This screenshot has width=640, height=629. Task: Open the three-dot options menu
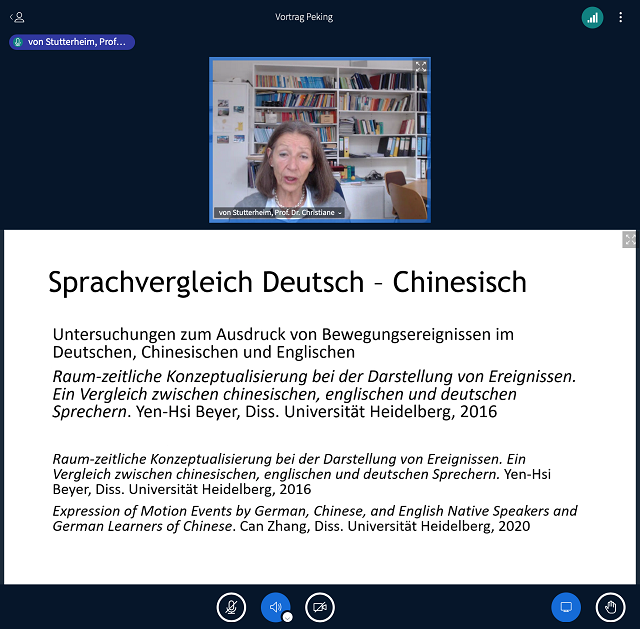tap(620, 17)
